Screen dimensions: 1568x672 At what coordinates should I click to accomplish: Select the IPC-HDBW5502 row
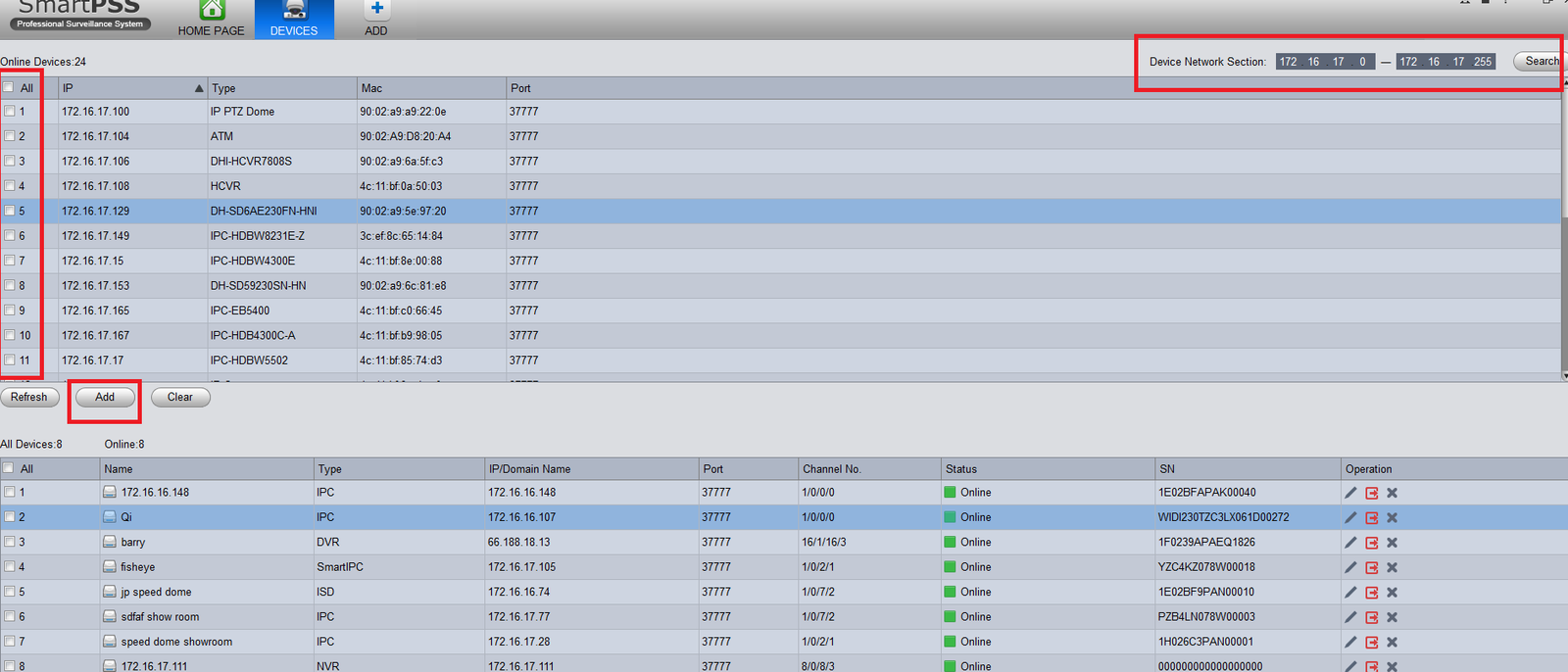(780, 360)
